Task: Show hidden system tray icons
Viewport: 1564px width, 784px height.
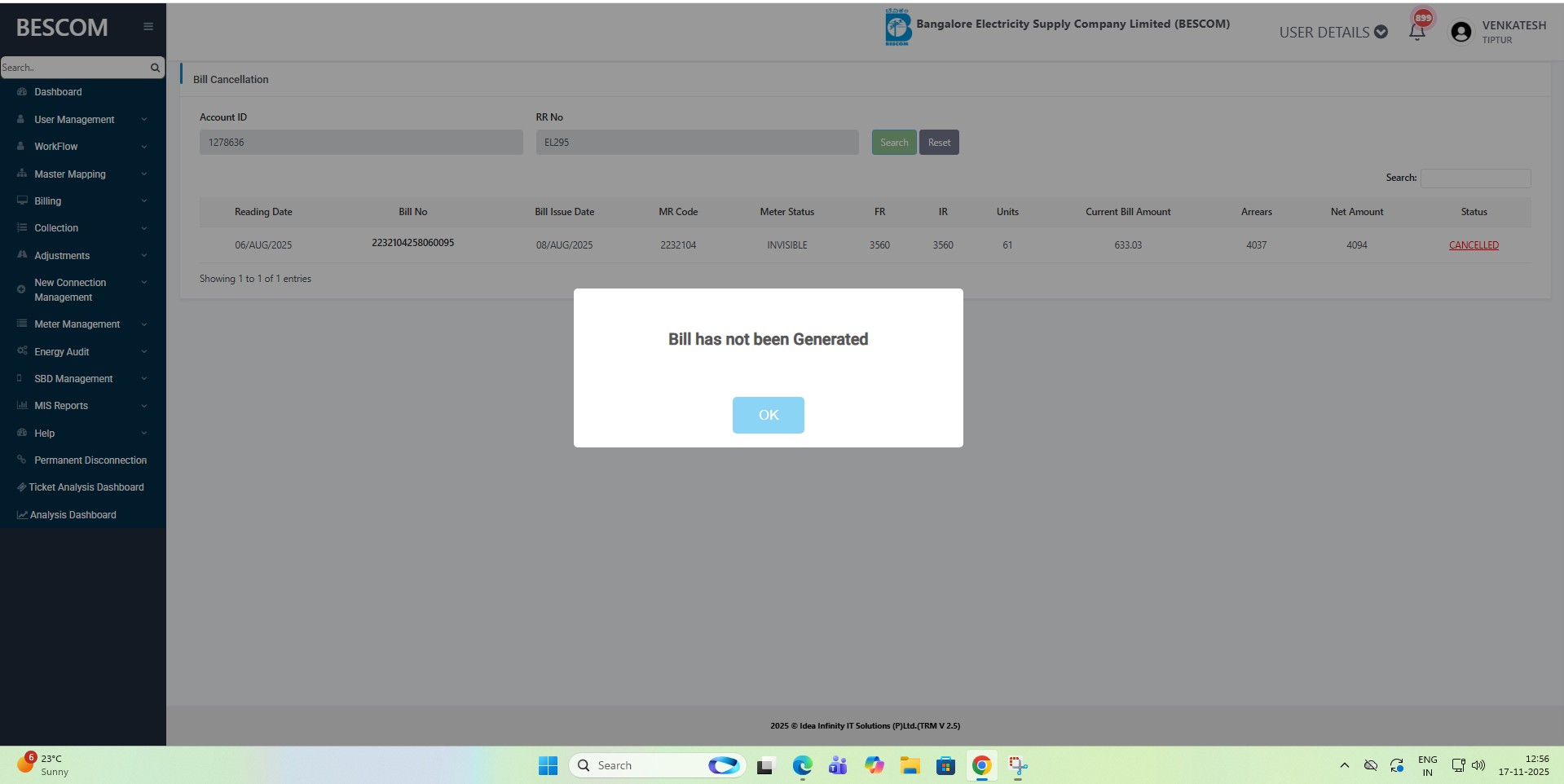Action: click(x=1345, y=765)
